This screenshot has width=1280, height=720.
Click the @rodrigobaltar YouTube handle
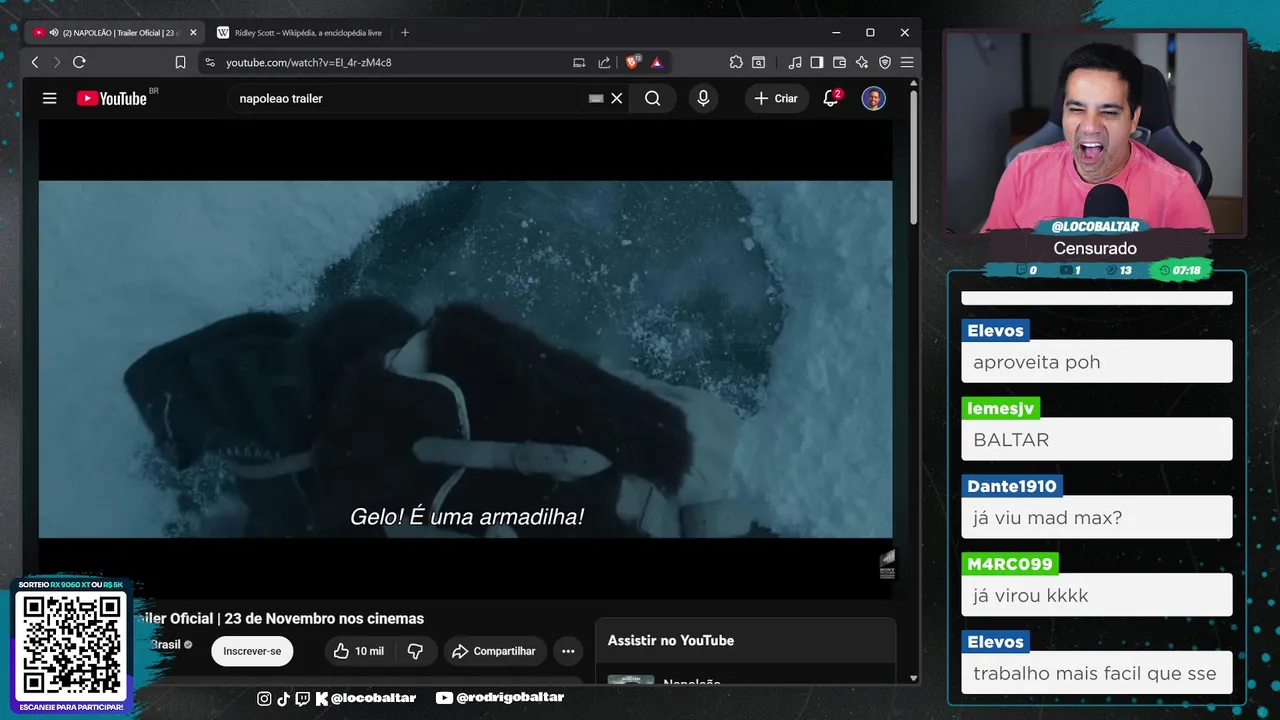501,698
